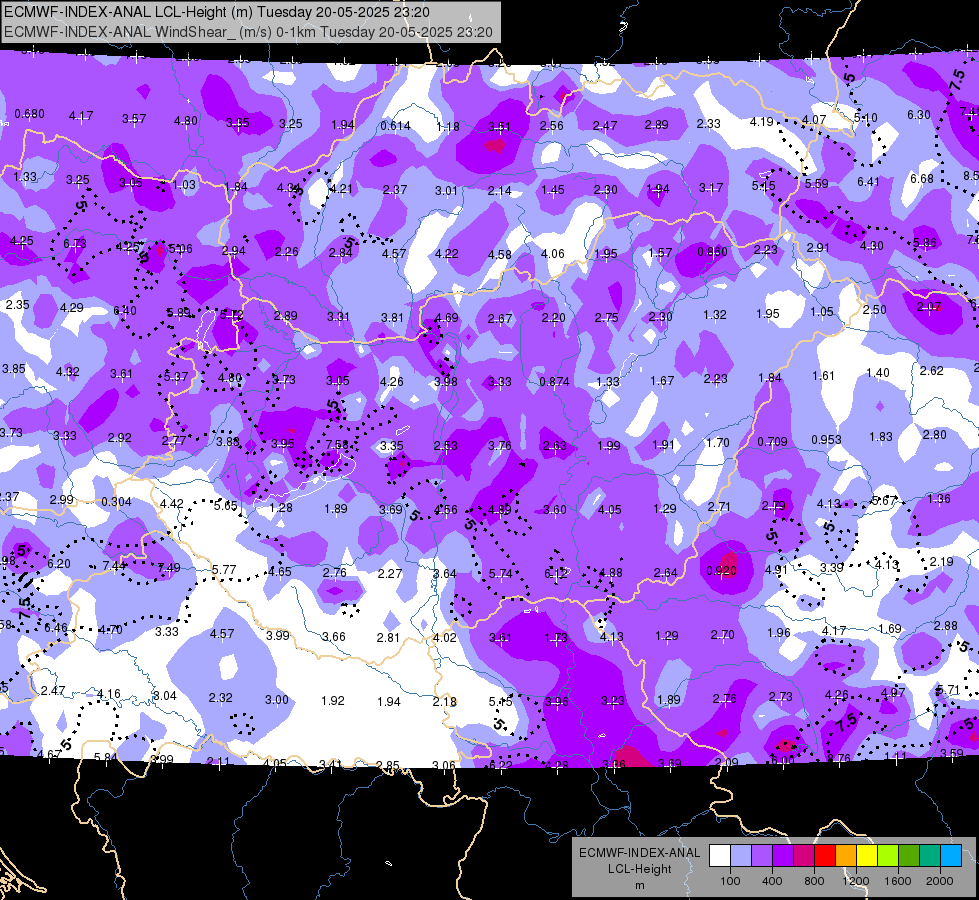Click the wind shear value 6.12
This screenshot has height=900, width=979.
pos(556,573)
